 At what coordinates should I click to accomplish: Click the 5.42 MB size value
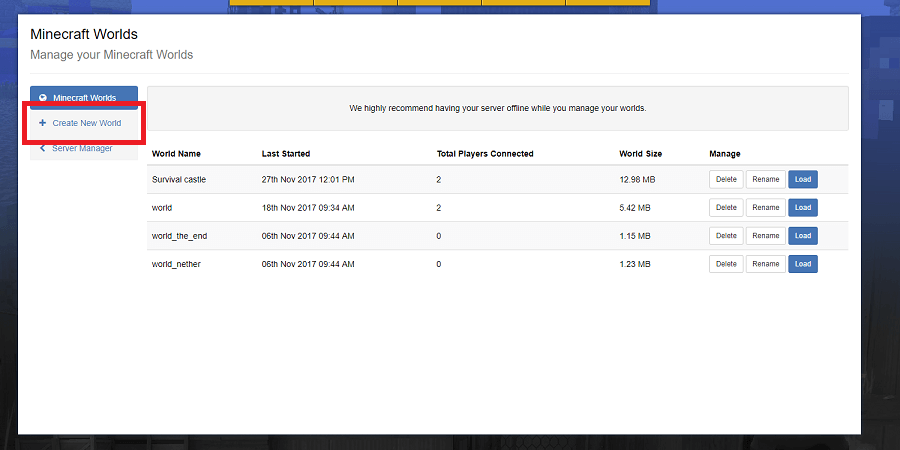[635, 208]
